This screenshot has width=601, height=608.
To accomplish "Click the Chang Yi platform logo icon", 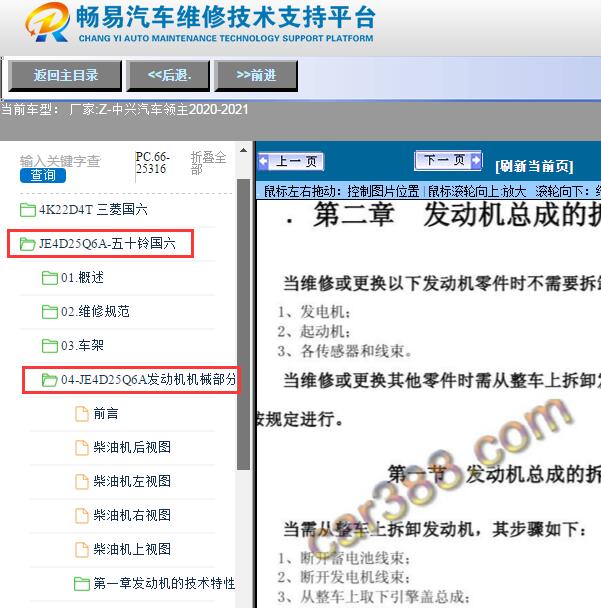I will tap(47, 22).
